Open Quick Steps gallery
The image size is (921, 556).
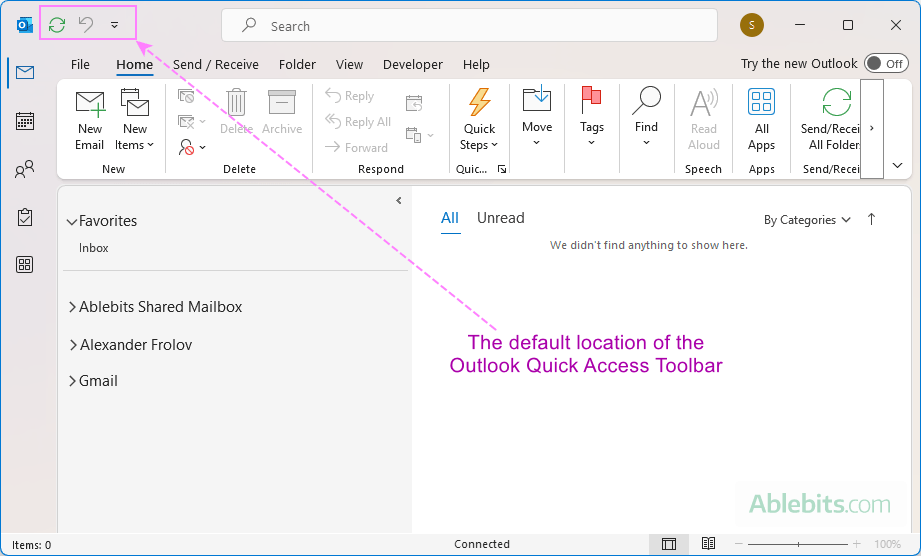pyautogui.click(x=479, y=120)
